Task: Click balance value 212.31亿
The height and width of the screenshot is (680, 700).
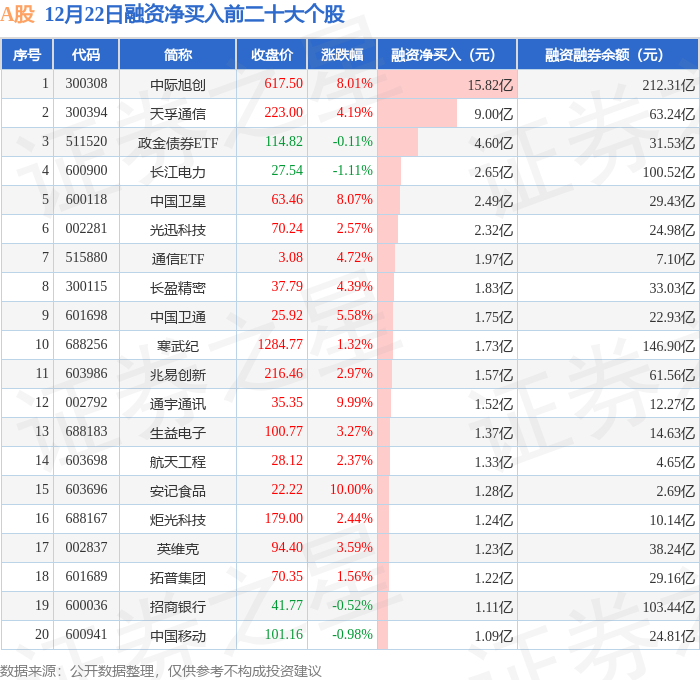Action: [x=668, y=85]
